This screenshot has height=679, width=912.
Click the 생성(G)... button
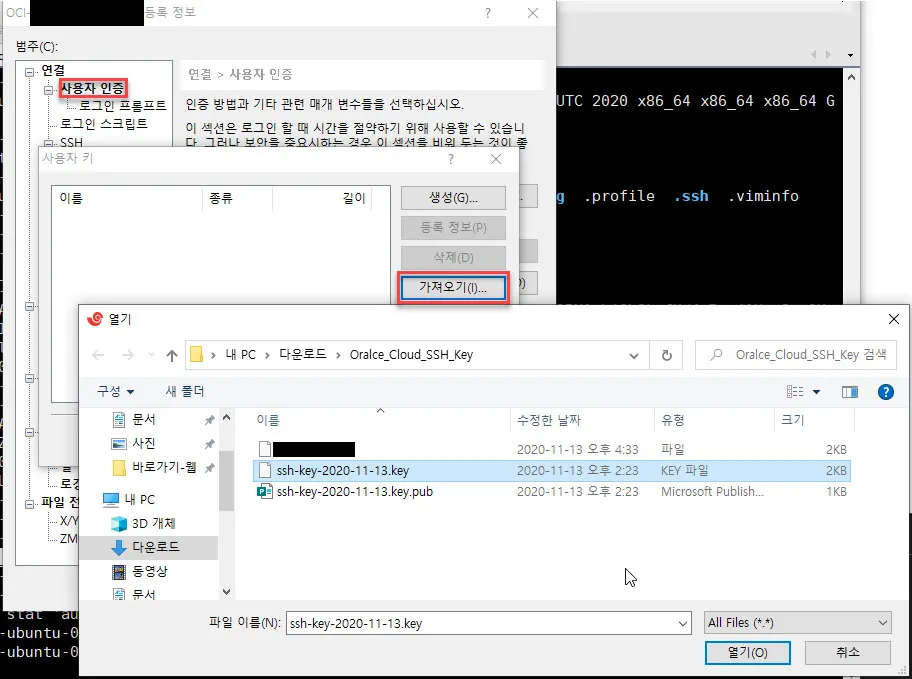click(x=453, y=197)
